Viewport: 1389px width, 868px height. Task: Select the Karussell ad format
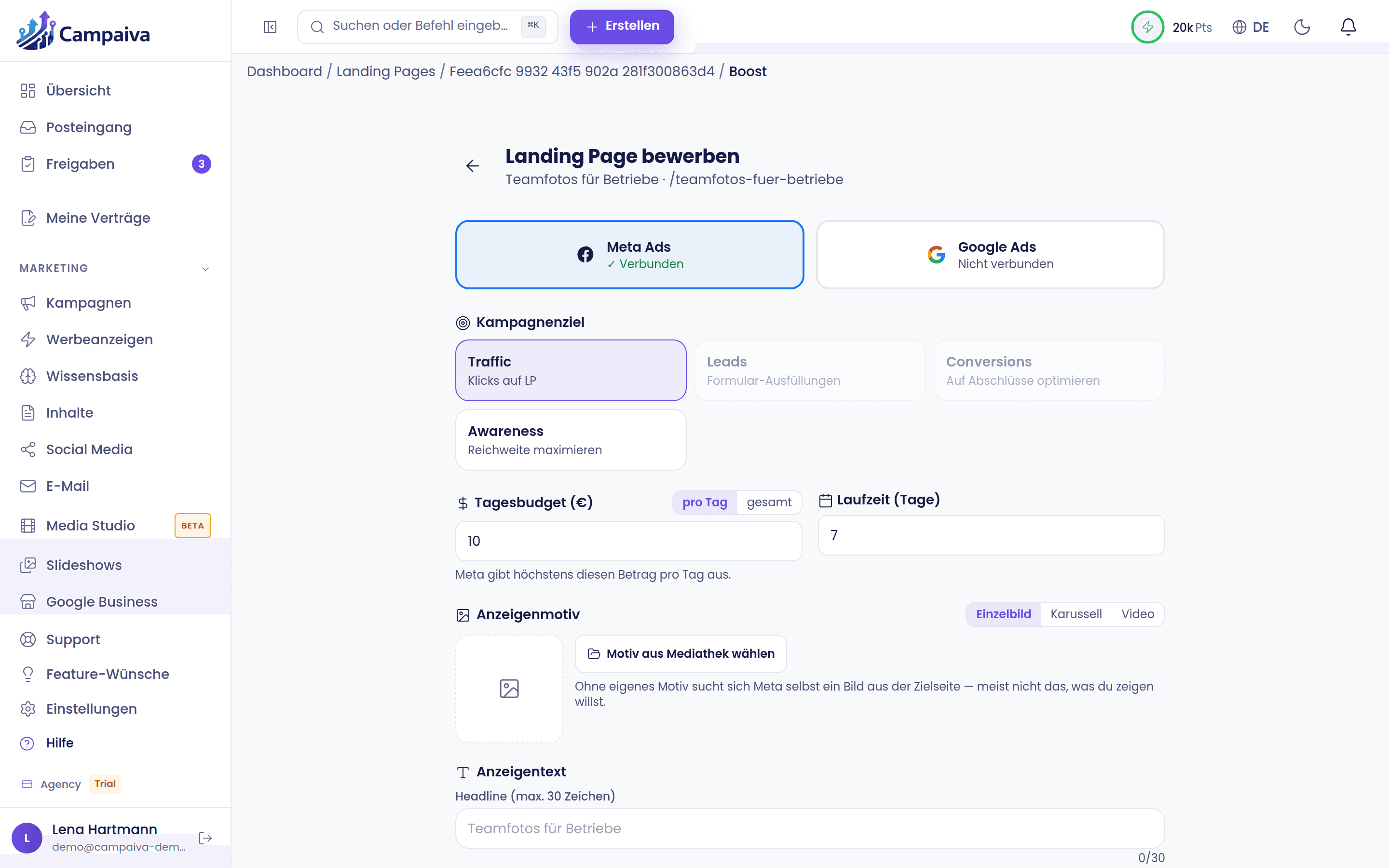click(1076, 614)
